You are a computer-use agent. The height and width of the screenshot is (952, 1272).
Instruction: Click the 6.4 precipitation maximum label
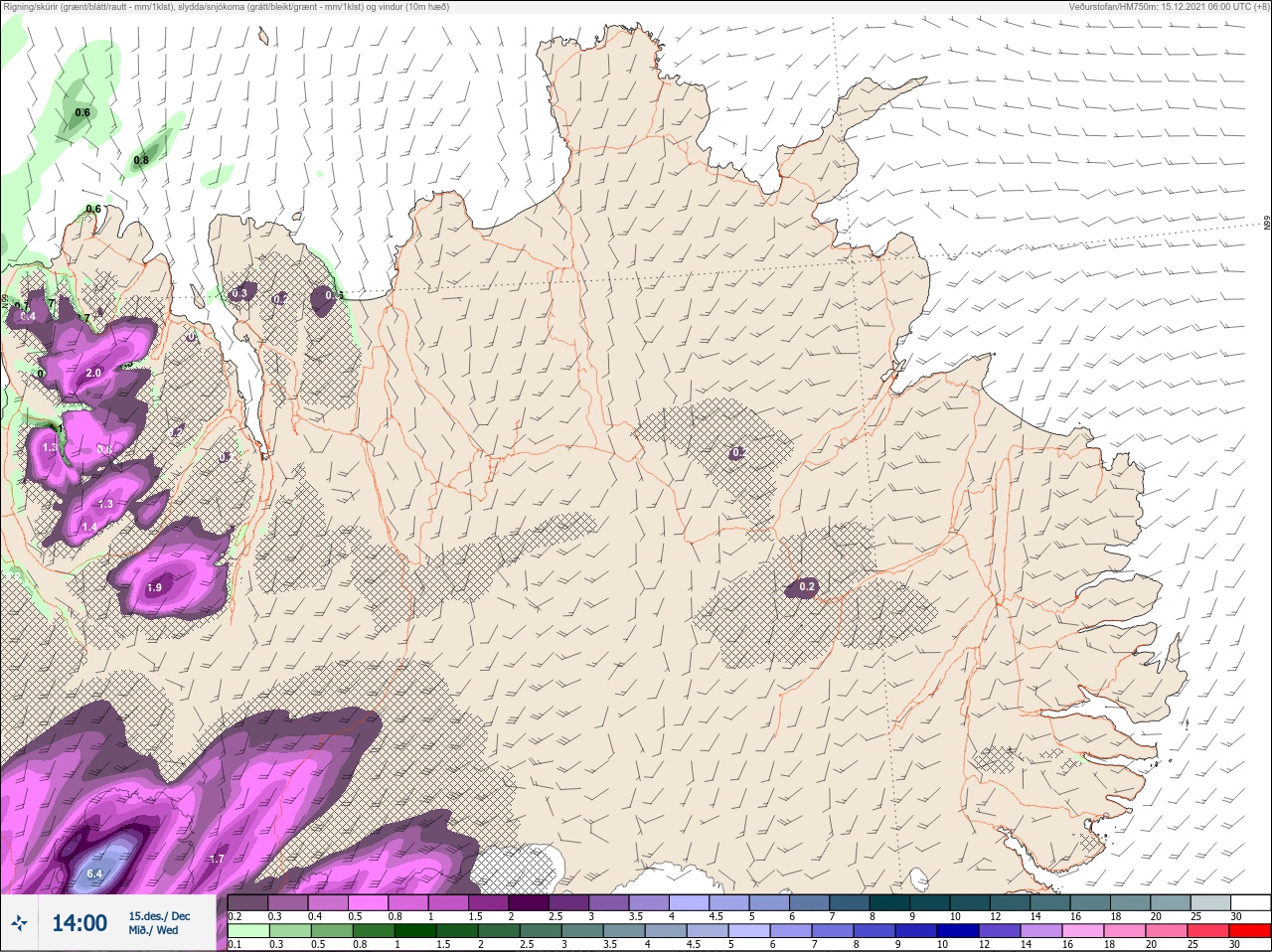click(x=94, y=873)
